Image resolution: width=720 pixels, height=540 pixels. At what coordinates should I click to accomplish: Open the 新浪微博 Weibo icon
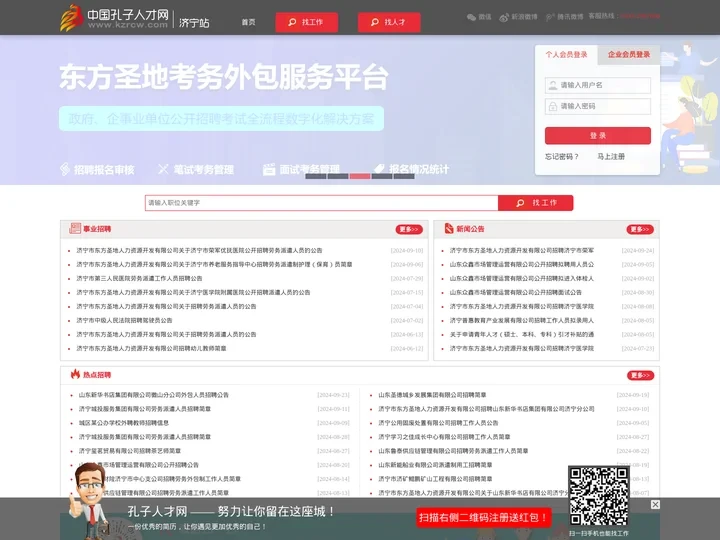tap(504, 17)
